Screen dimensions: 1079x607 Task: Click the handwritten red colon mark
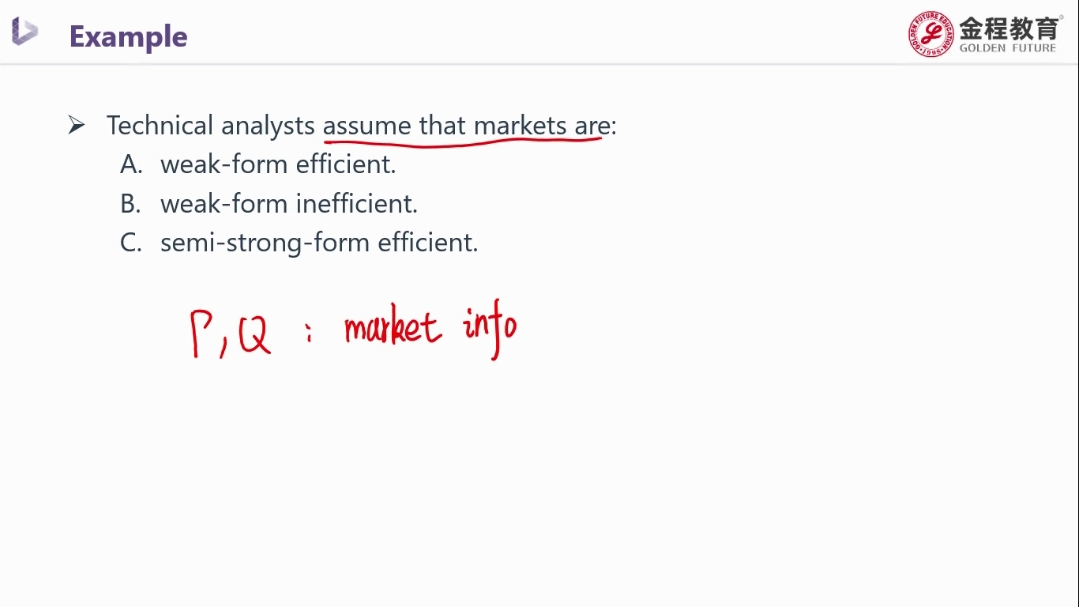(309, 333)
